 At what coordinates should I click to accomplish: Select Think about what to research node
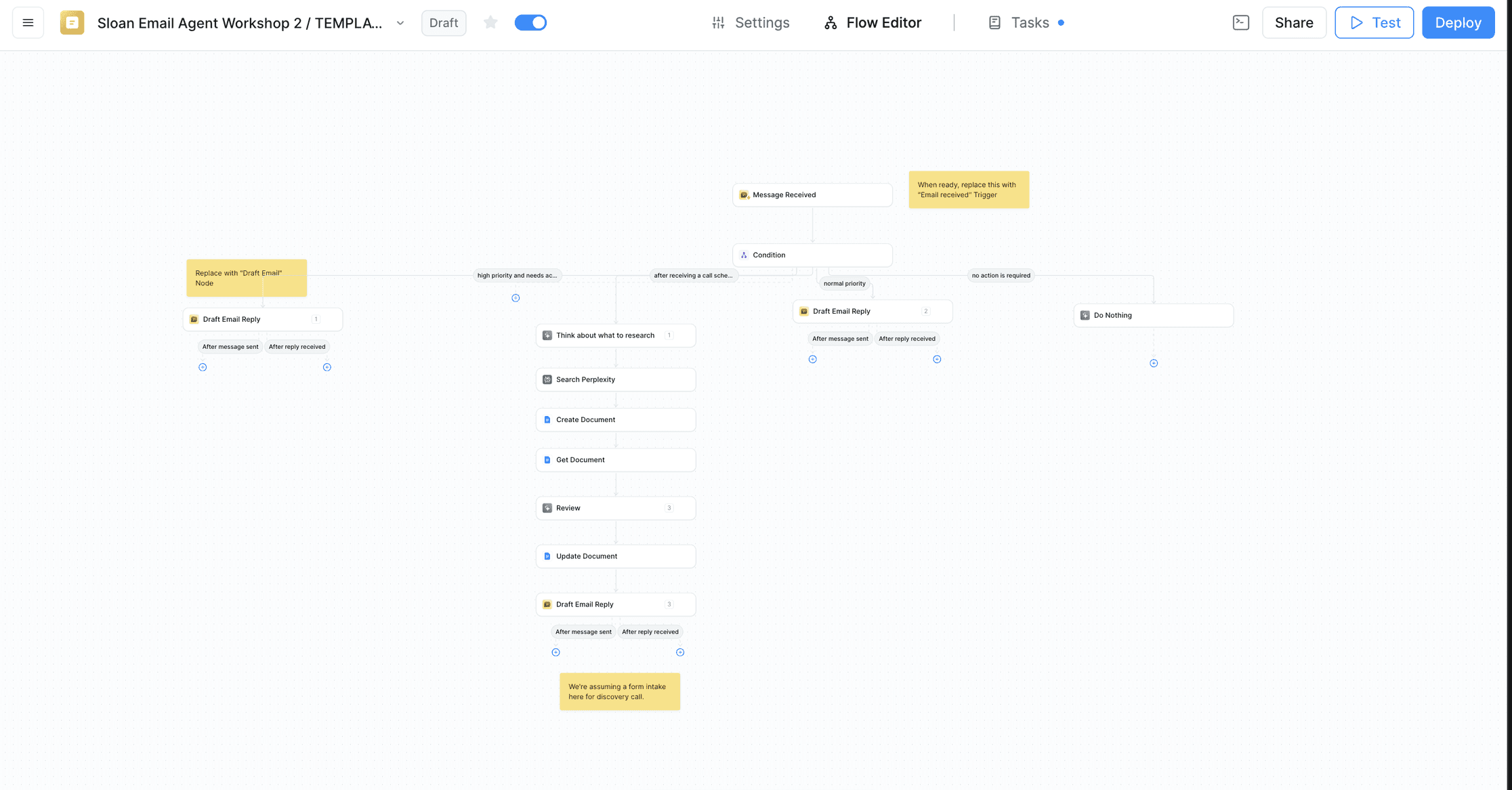click(x=616, y=336)
